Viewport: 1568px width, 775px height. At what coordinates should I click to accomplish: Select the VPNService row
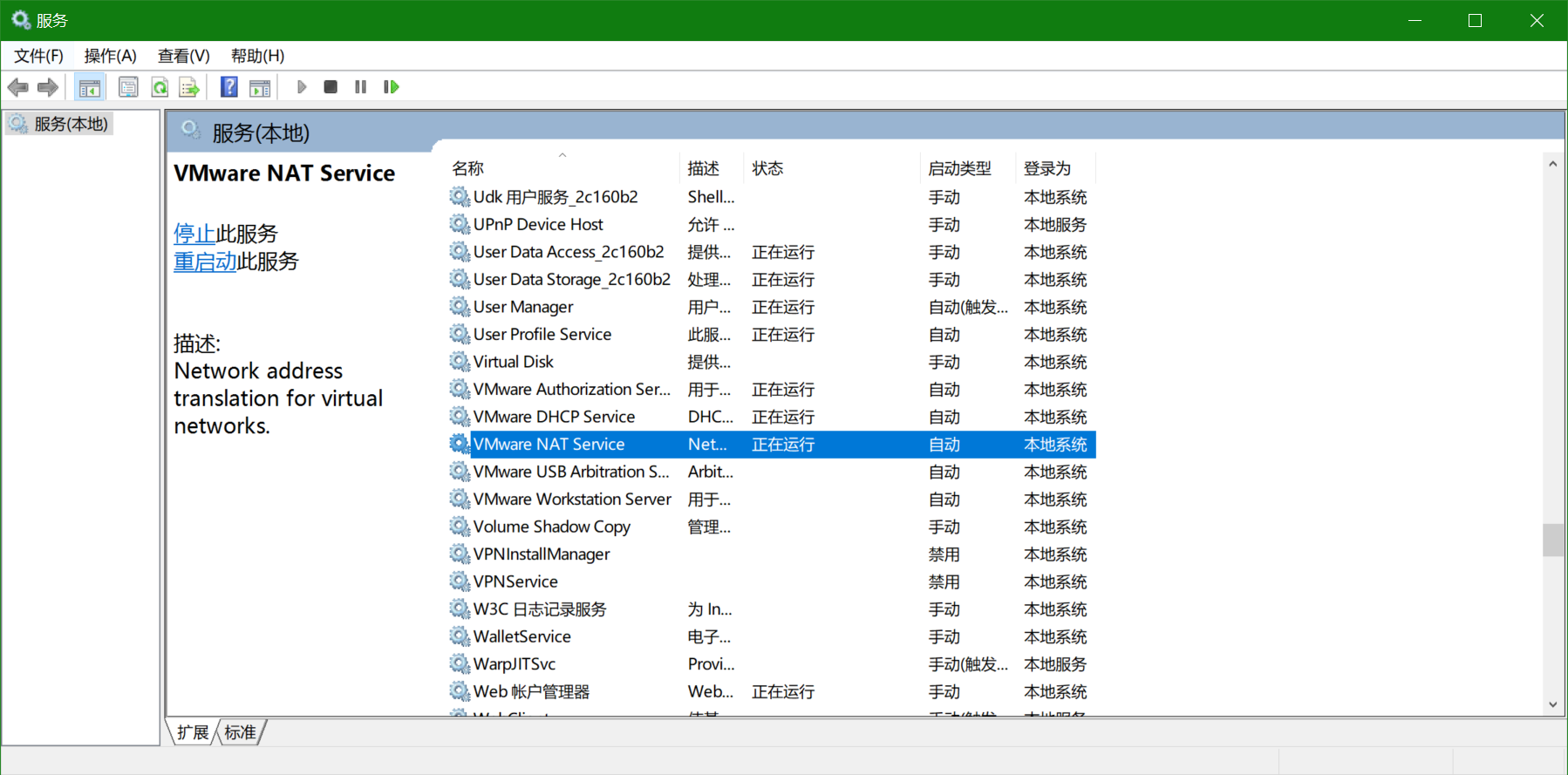(x=771, y=581)
